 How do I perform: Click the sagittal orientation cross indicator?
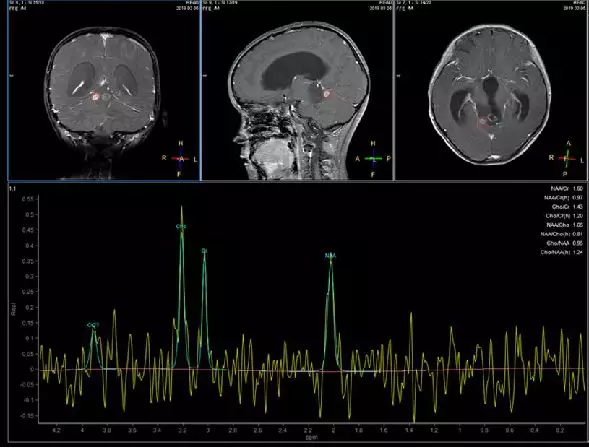click(373, 159)
